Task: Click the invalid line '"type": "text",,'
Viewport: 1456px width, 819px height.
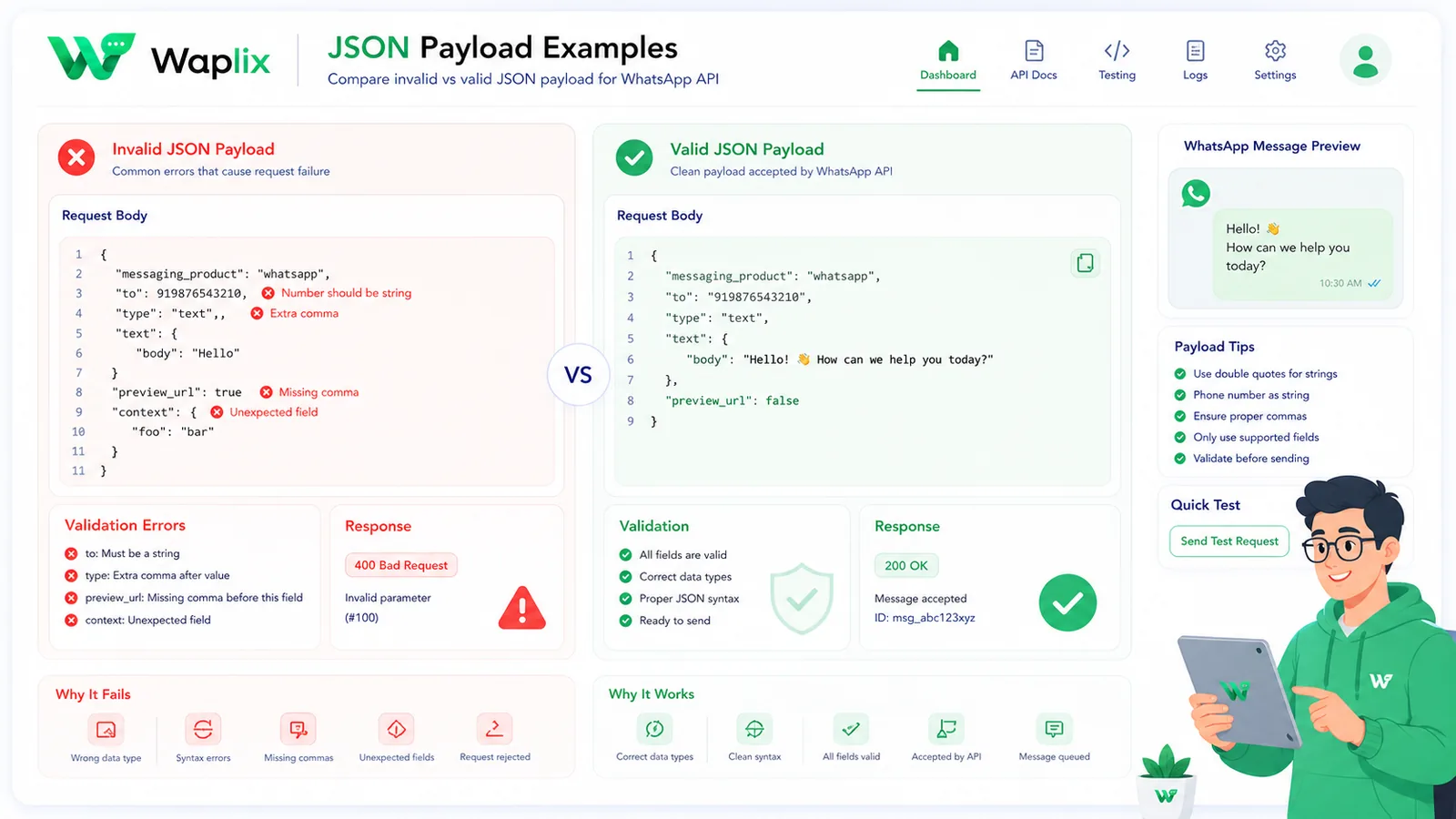Action: pos(170,313)
